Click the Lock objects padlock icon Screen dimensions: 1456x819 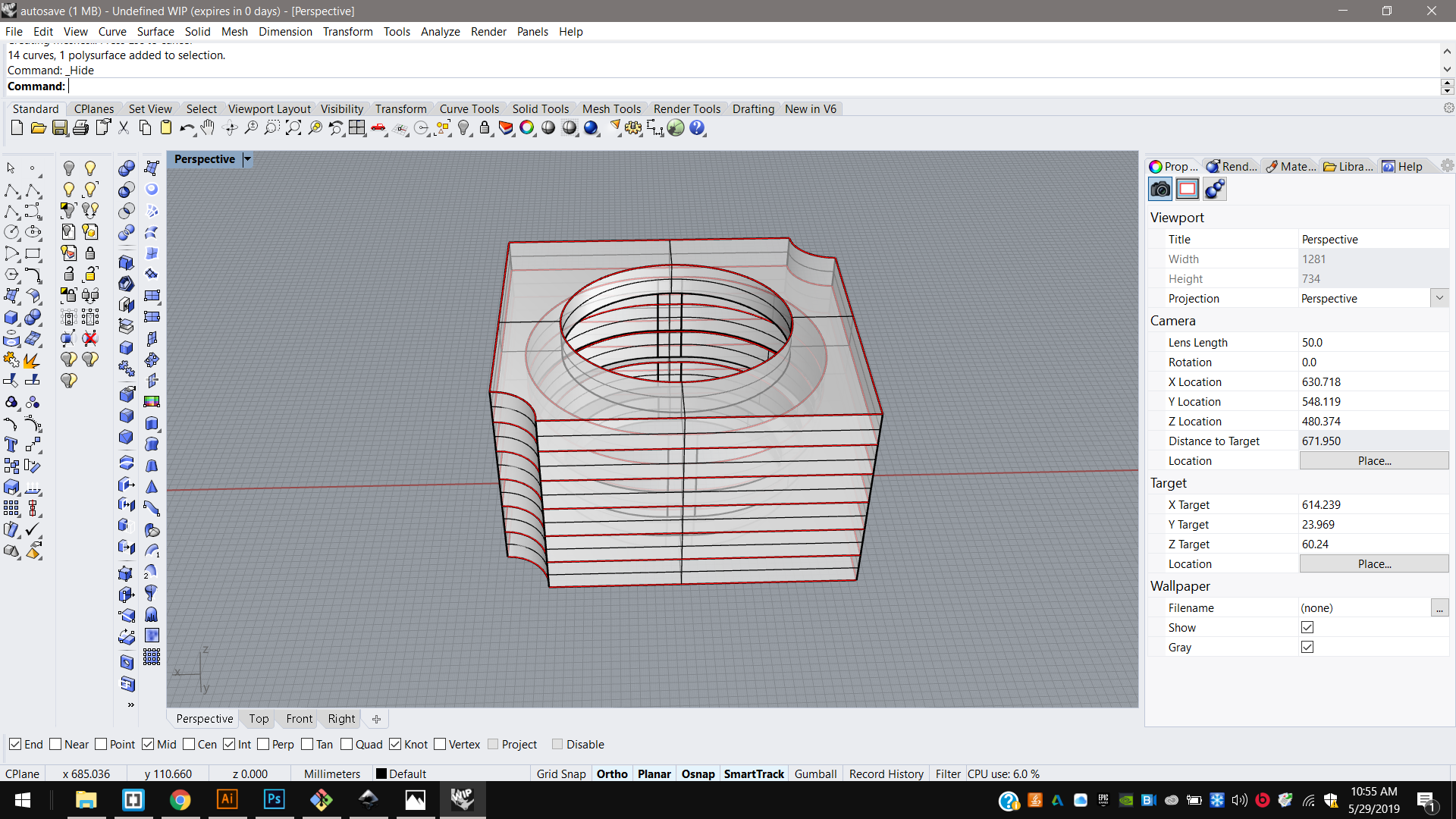tap(485, 128)
